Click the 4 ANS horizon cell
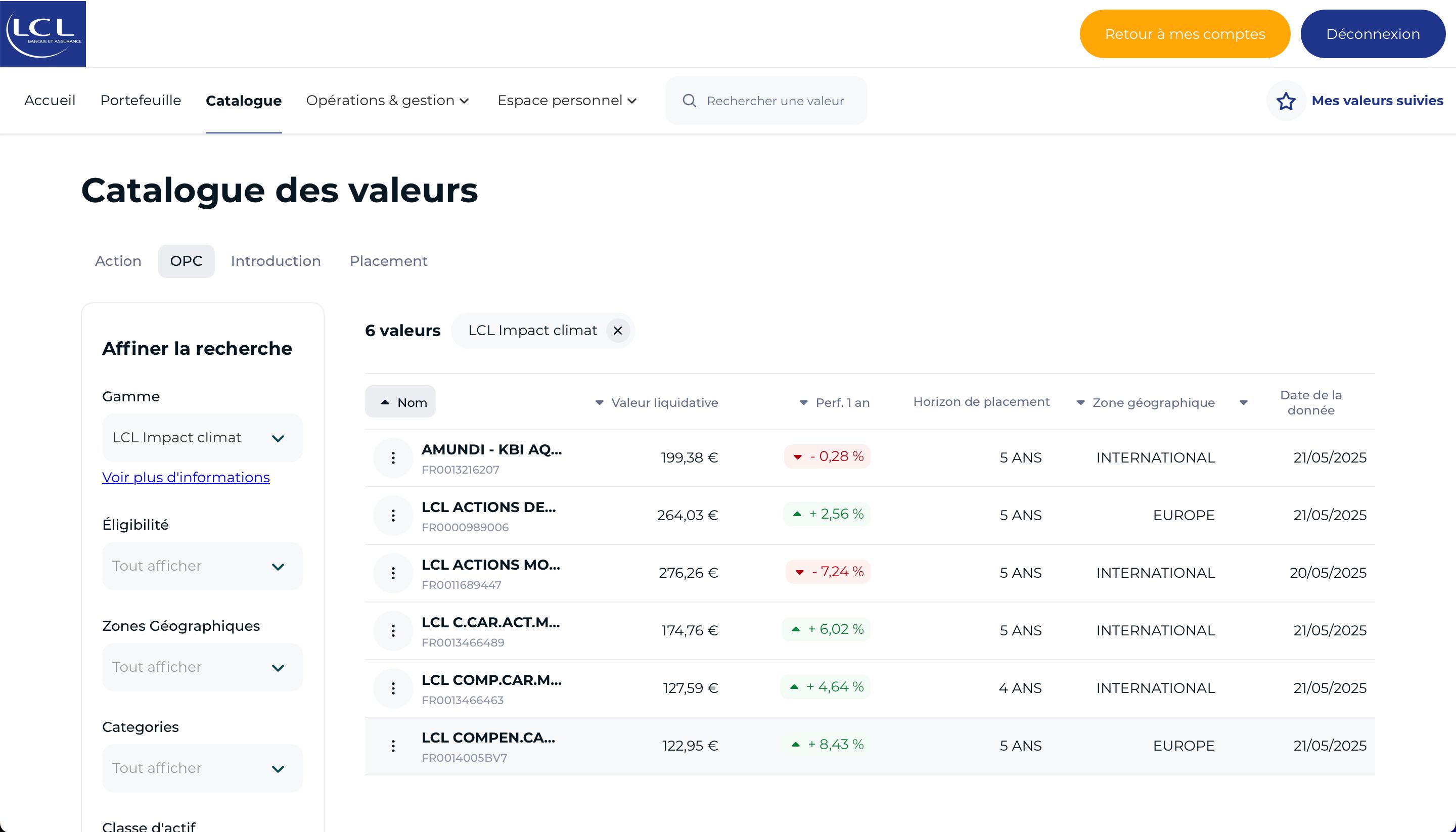The width and height of the screenshot is (1456, 832). coord(1020,688)
